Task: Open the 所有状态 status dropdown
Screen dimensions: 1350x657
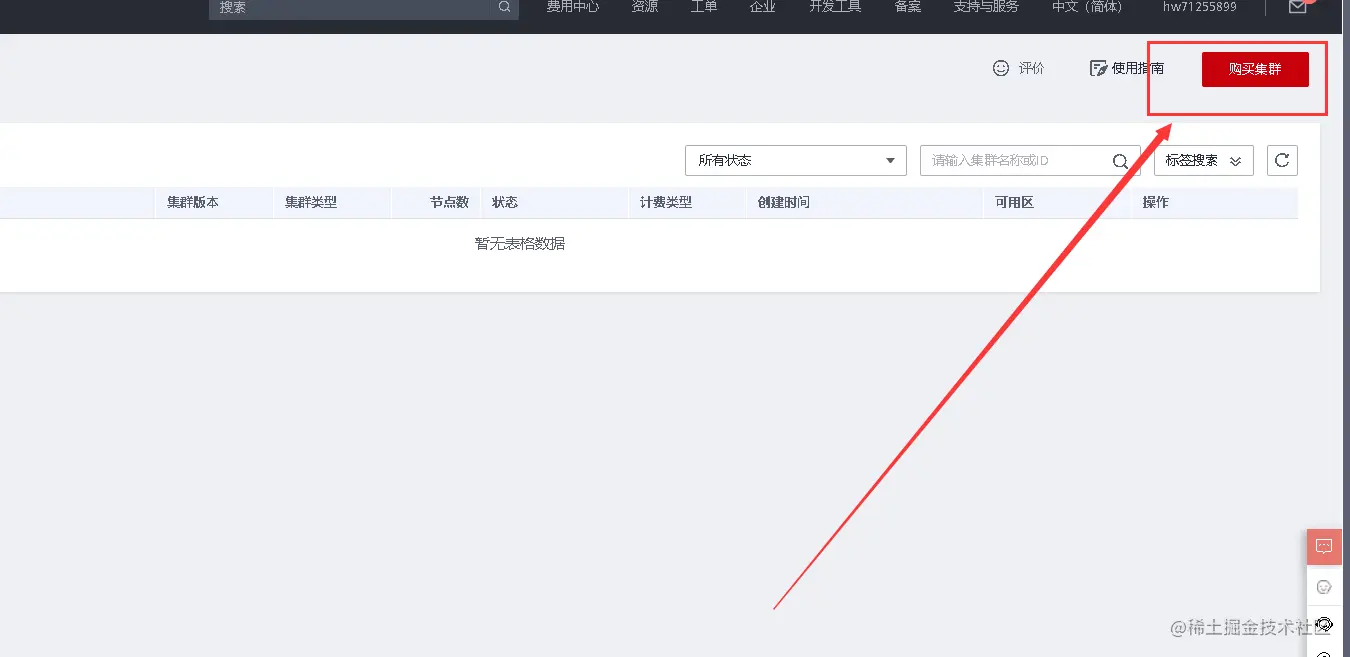Action: click(796, 160)
